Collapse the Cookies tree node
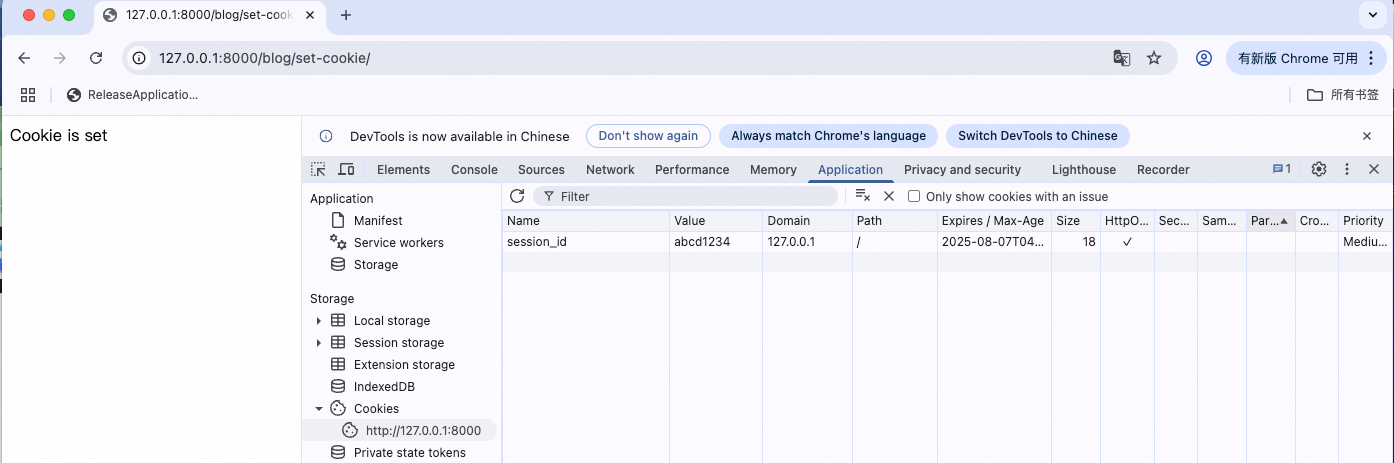This screenshot has height=463, width=1394. click(x=319, y=409)
